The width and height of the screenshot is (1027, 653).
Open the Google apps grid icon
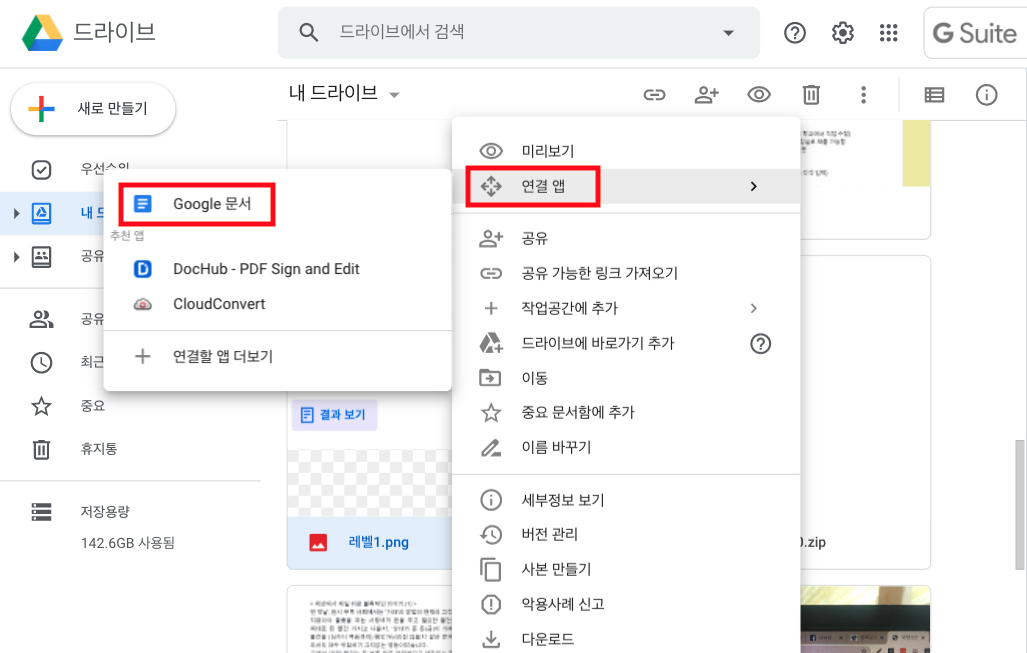[889, 33]
